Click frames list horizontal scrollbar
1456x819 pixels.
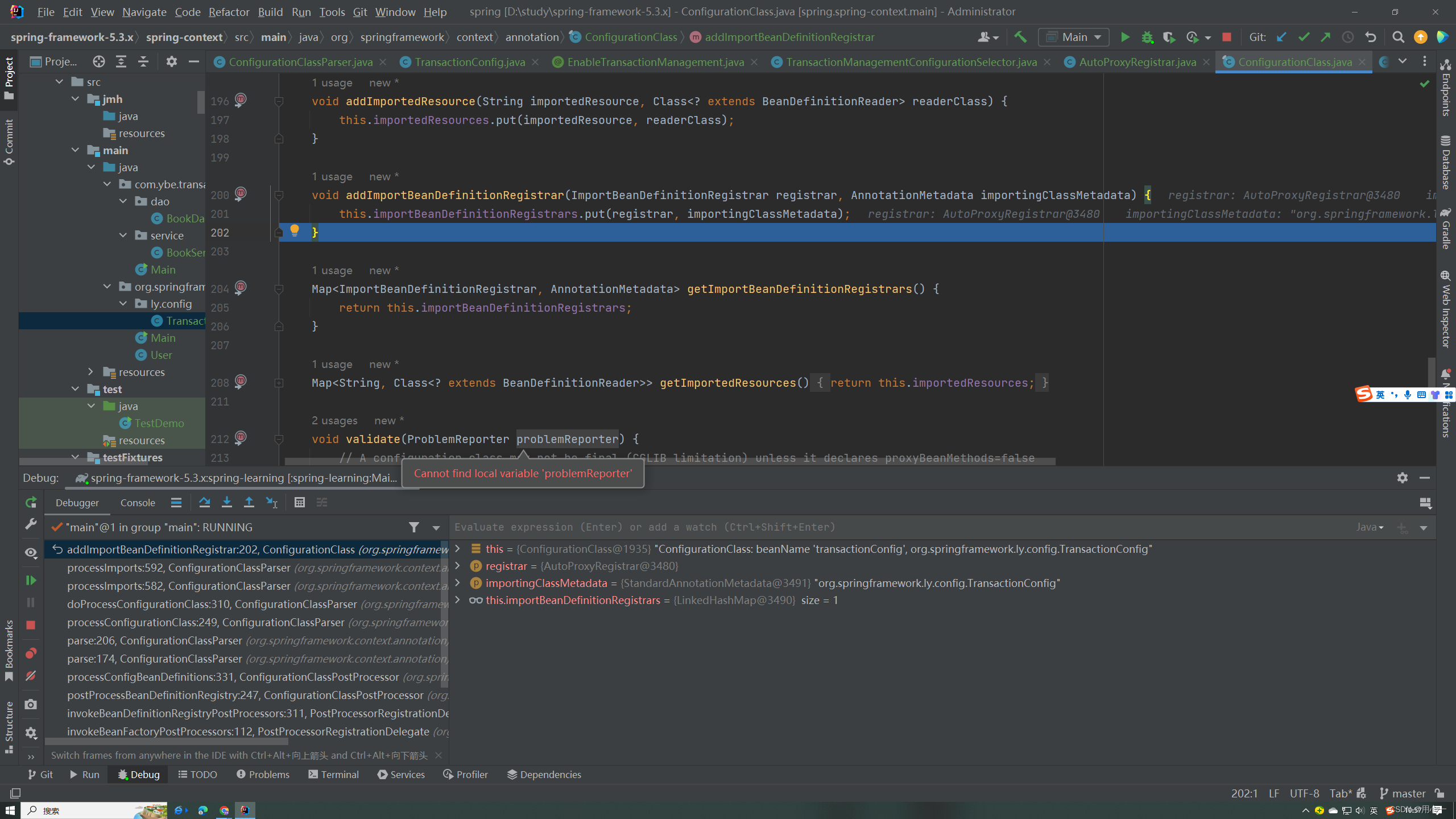[x=167, y=741]
